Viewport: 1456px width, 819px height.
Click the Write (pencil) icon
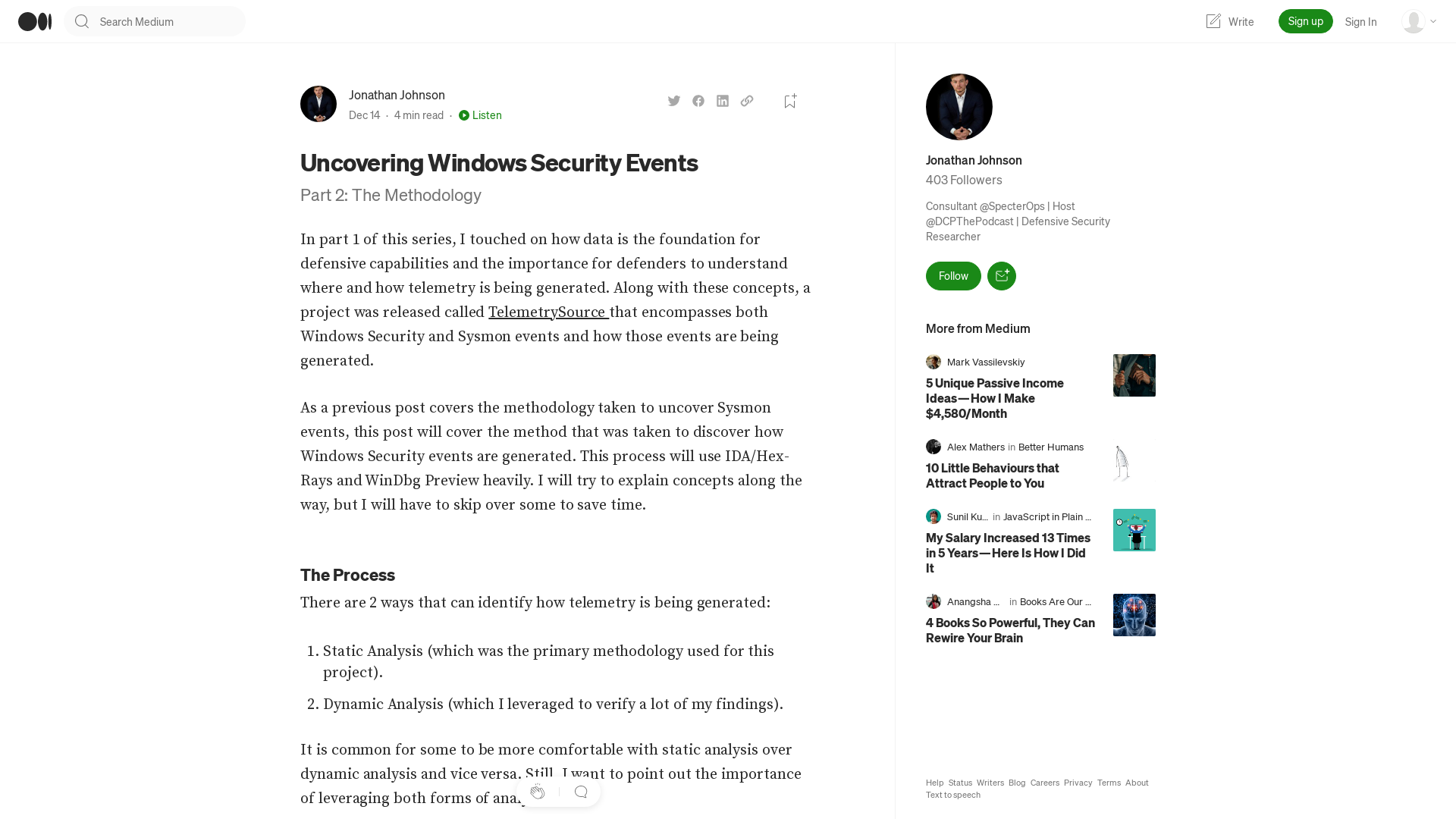(x=1213, y=21)
